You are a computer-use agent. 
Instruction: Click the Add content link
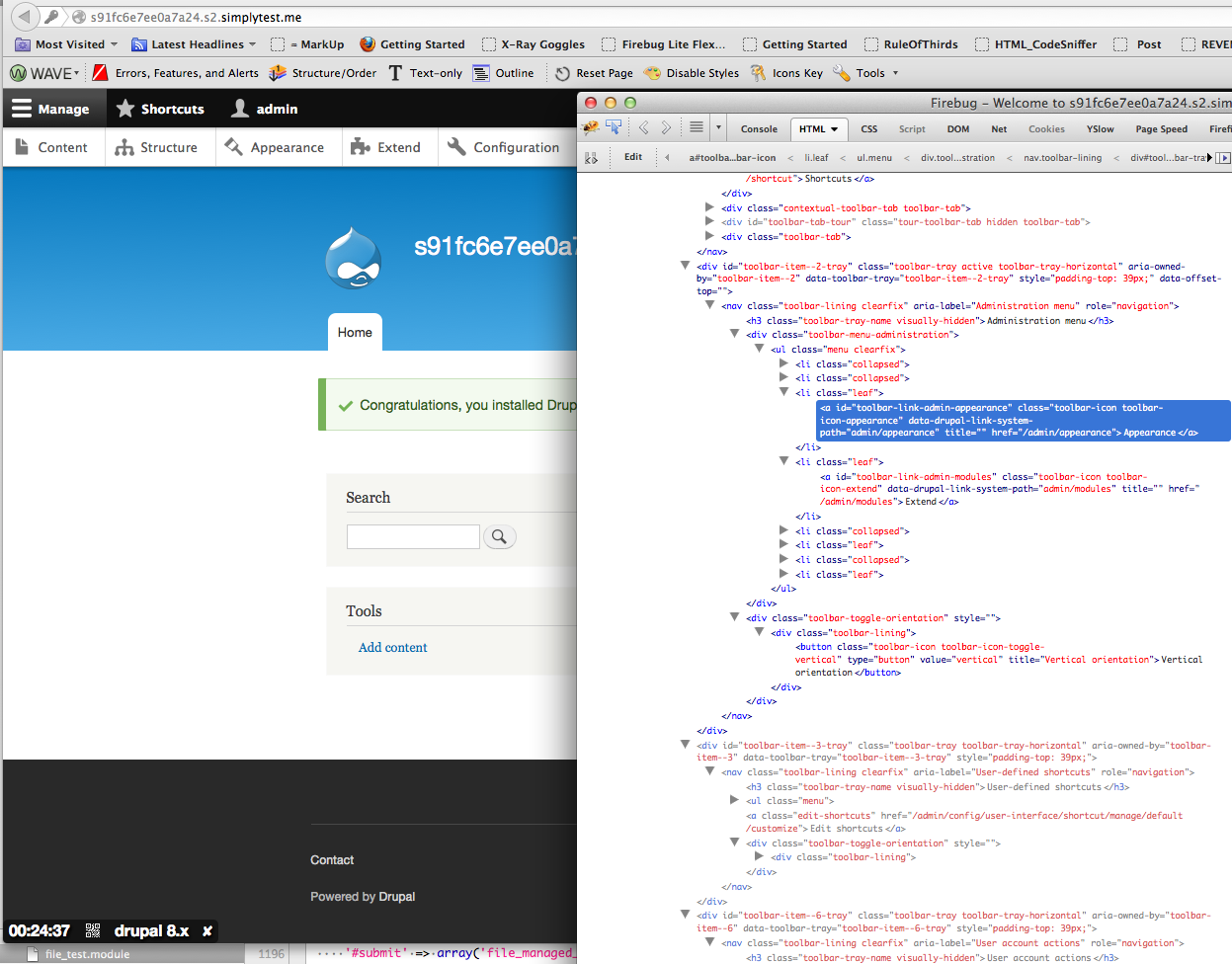point(392,648)
